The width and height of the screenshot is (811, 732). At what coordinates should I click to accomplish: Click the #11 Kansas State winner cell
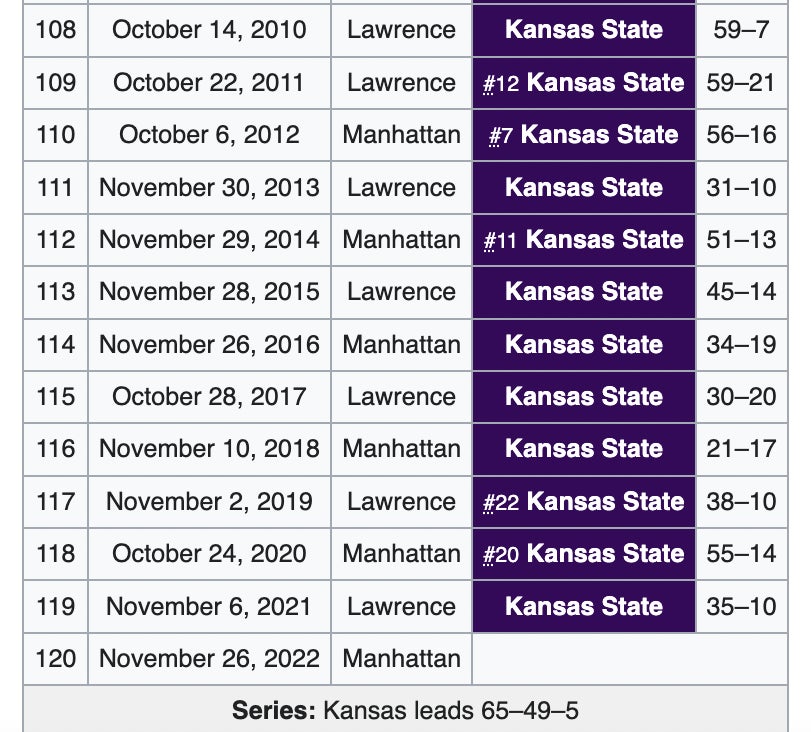[584, 240]
